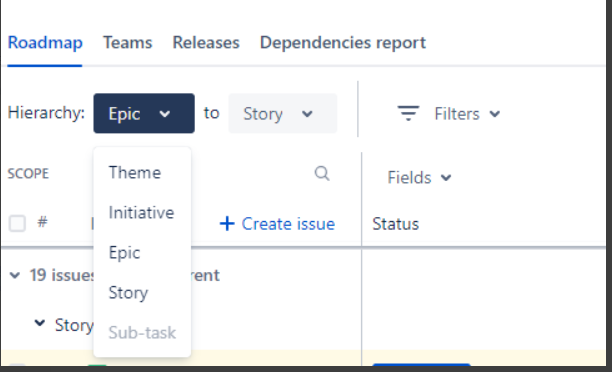The width and height of the screenshot is (612, 372).
Task: Switch to the Teams tab
Action: (128, 43)
